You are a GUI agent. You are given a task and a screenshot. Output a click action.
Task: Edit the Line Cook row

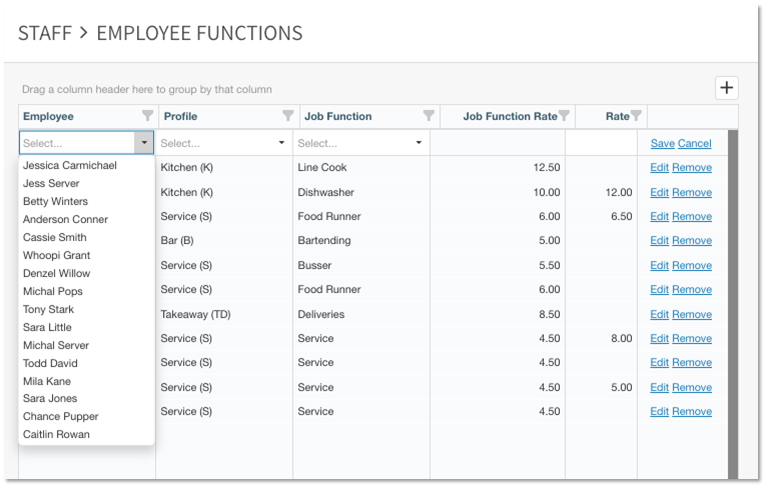pos(659,168)
